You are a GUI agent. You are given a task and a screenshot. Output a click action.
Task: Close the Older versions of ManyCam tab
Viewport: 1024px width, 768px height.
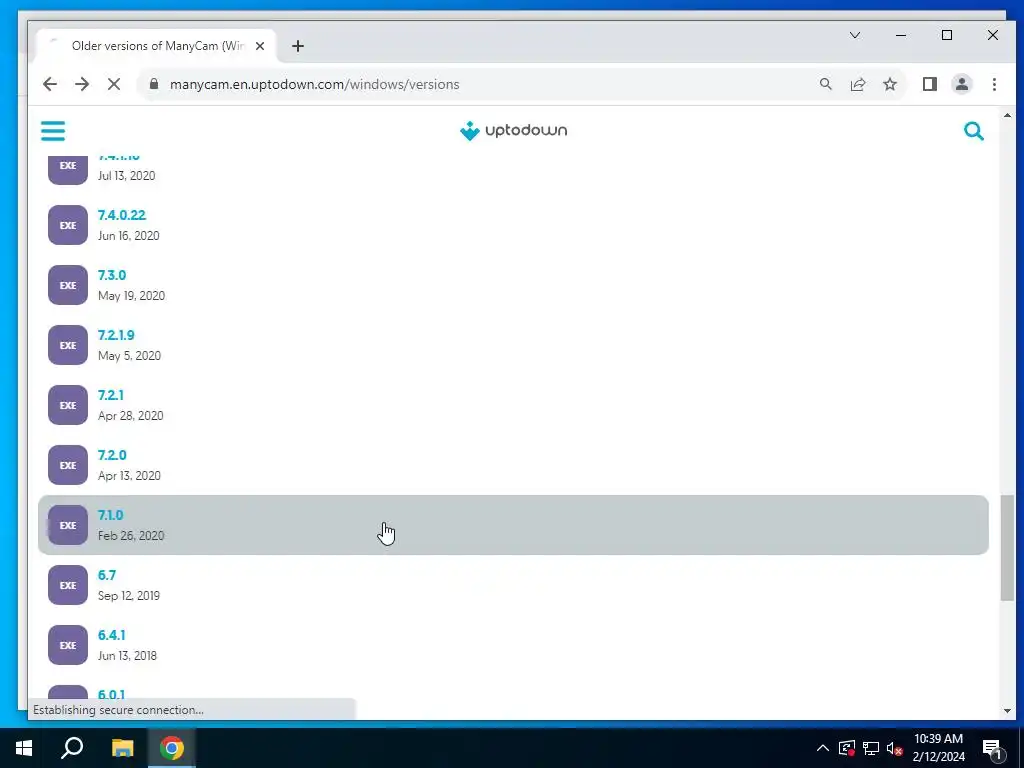(259, 46)
